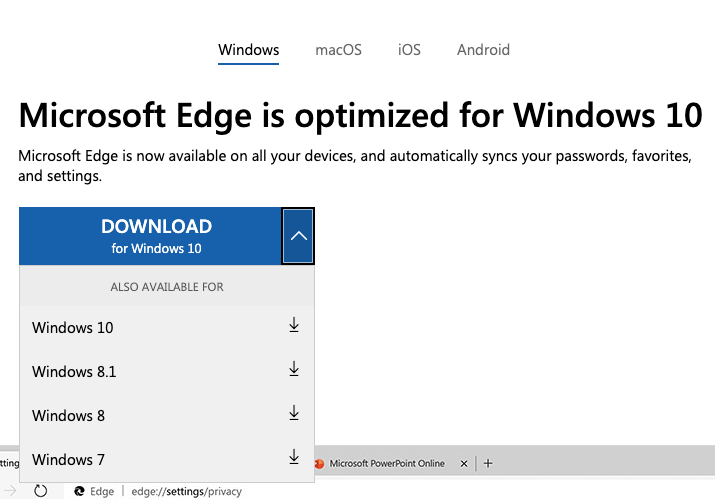Click download arrow icon for Windows 10
Viewport: 715px width, 499px height.
pyautogui.click(x=294, y=325)
